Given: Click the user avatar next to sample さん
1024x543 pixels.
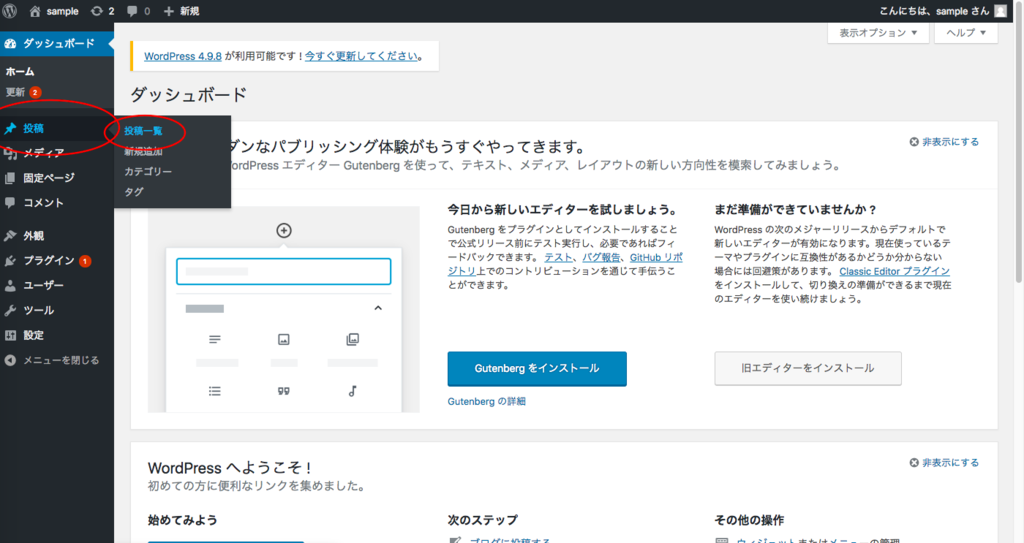Looking at the screenshot, I should tap(1000, 11).
